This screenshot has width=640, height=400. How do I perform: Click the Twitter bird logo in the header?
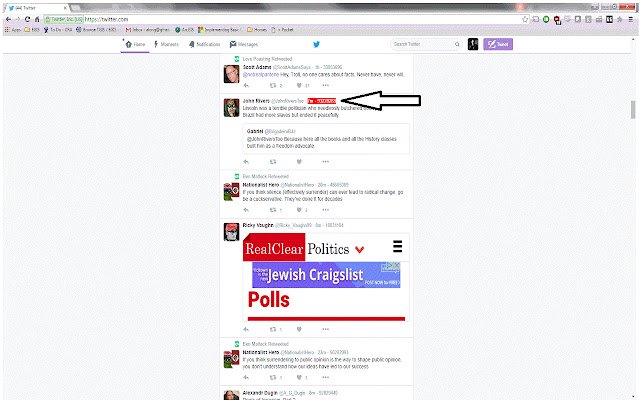316,44
